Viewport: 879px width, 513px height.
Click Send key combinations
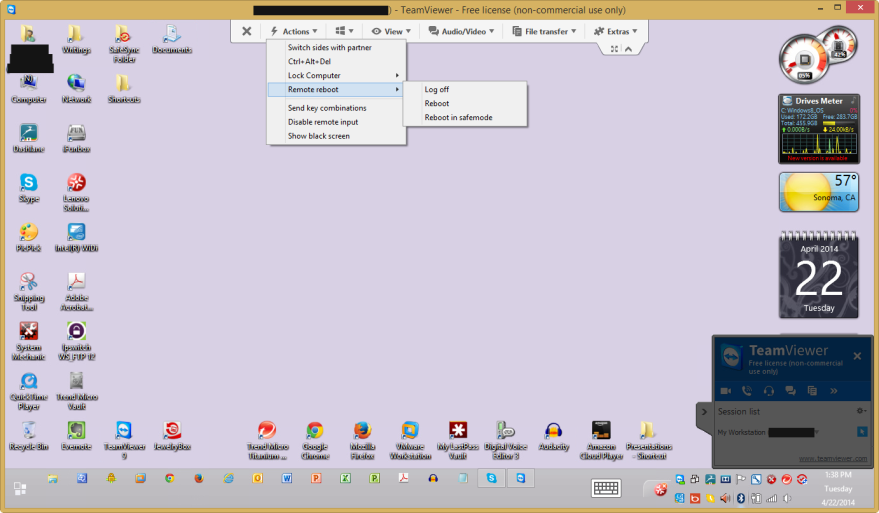pyautogui.click(x=326, y=108)
